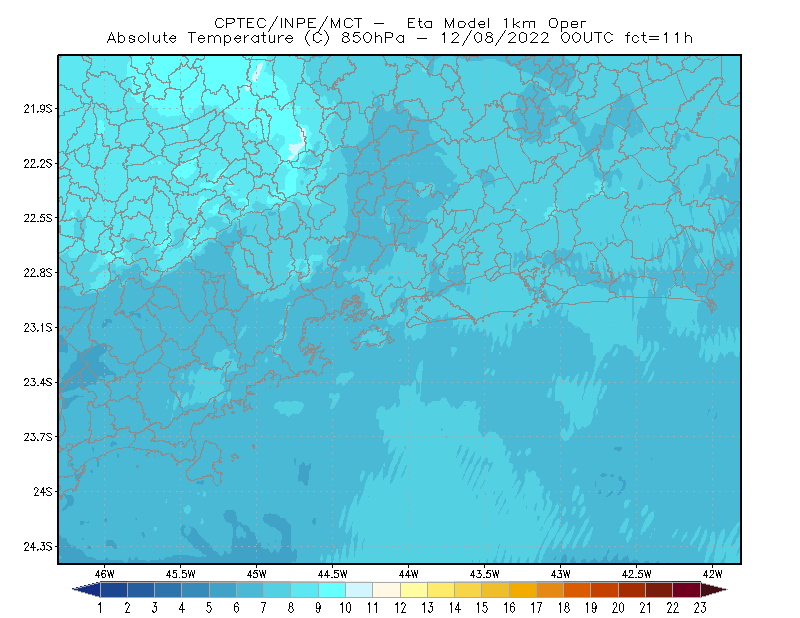This screenshot has width=800, height=618.
Task: Click the dark red right arrow of color bar
Action: pos(714,590)
